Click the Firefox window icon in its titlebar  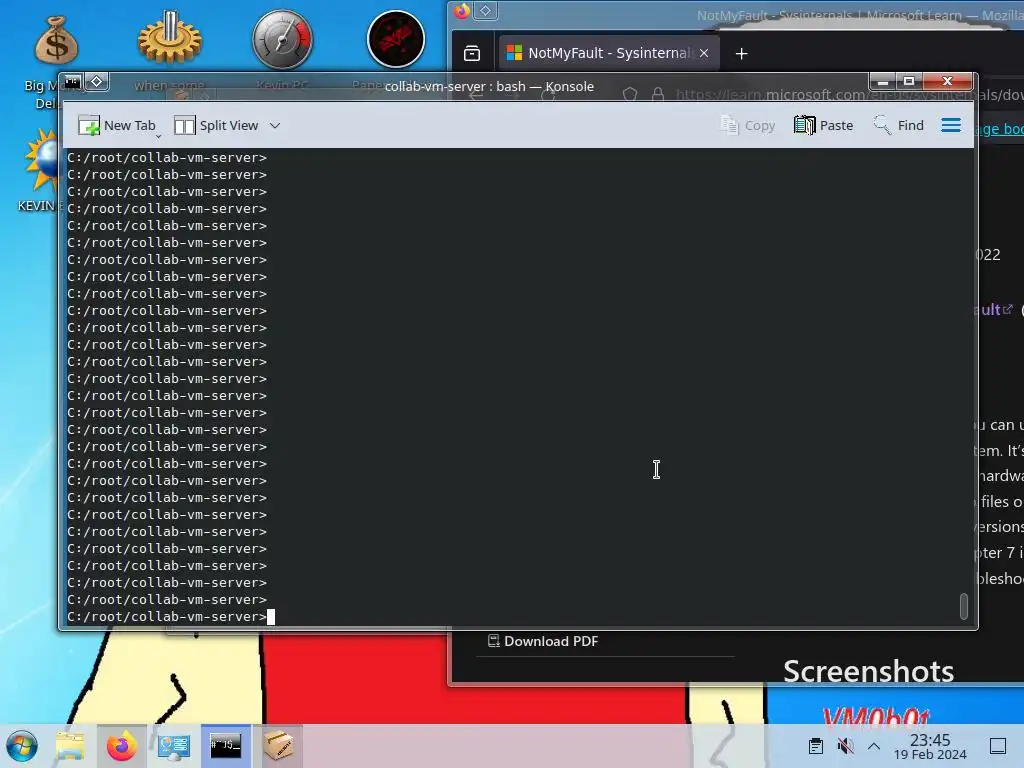coord(462,11)
